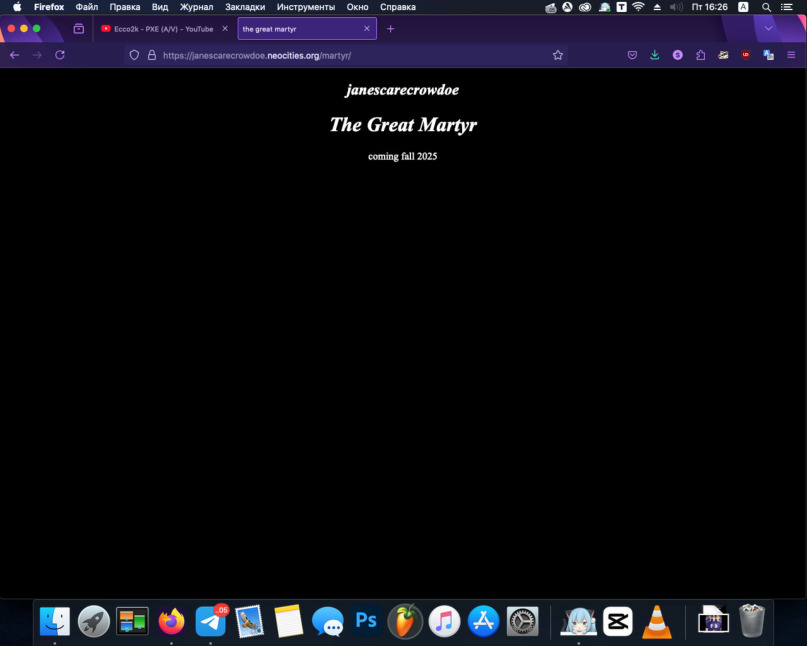The height and width of the screenshot is (646, 807).
Task: Select the great martyr tab
Action: pos(307,29)
